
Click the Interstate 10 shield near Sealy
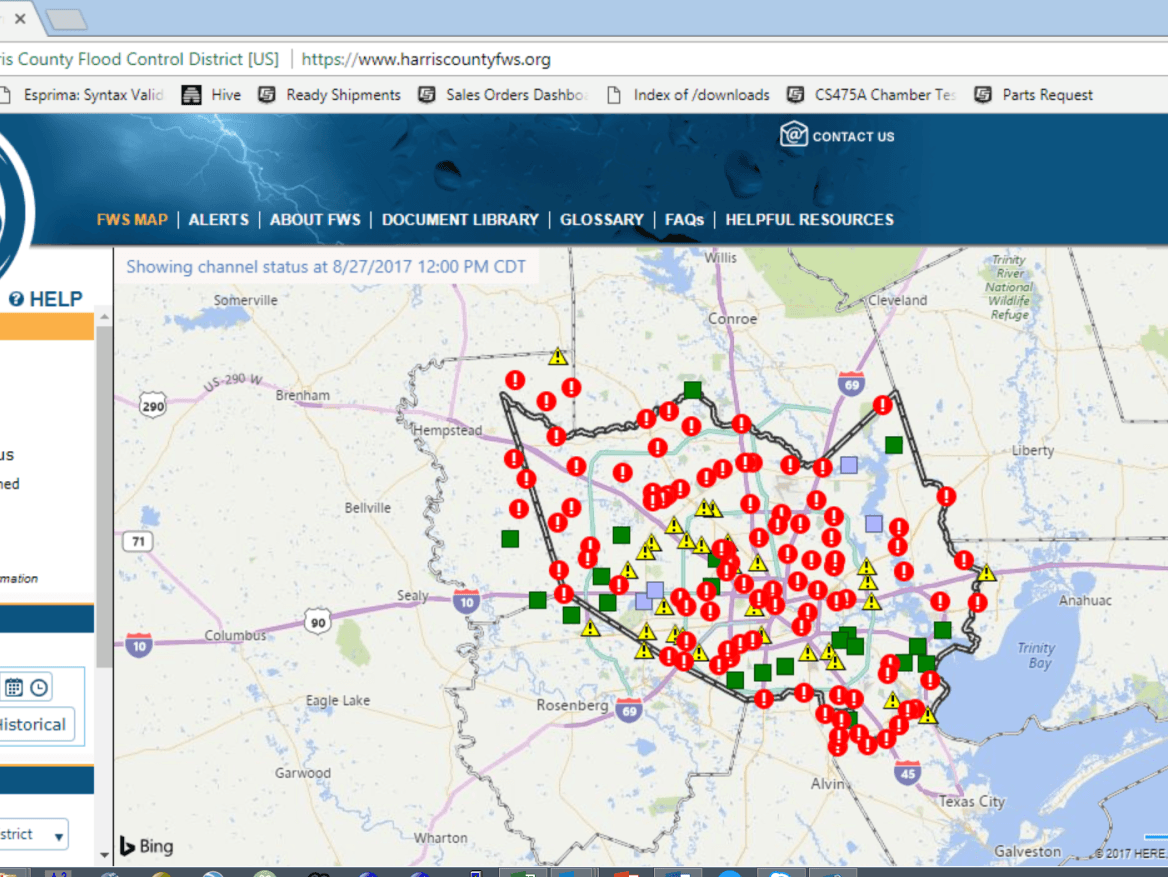[466, 601]
